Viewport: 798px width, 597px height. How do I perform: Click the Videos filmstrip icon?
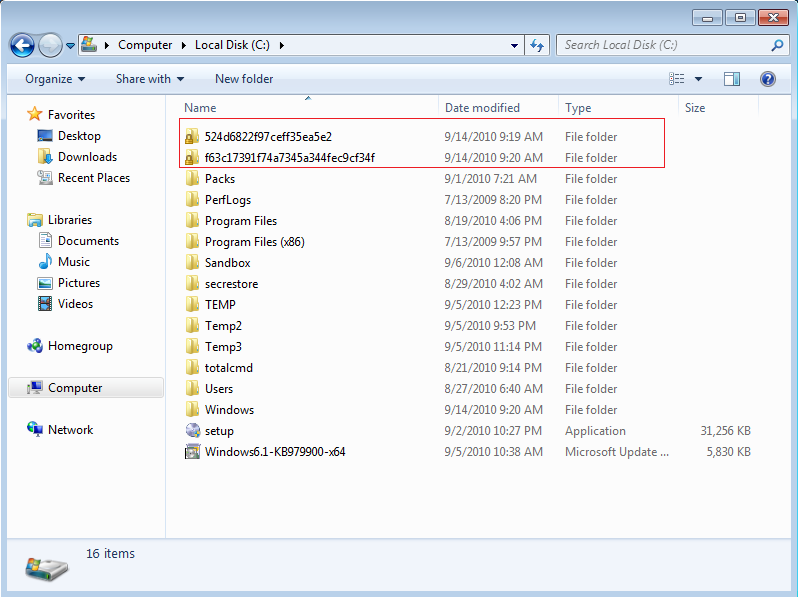point(45,304)
